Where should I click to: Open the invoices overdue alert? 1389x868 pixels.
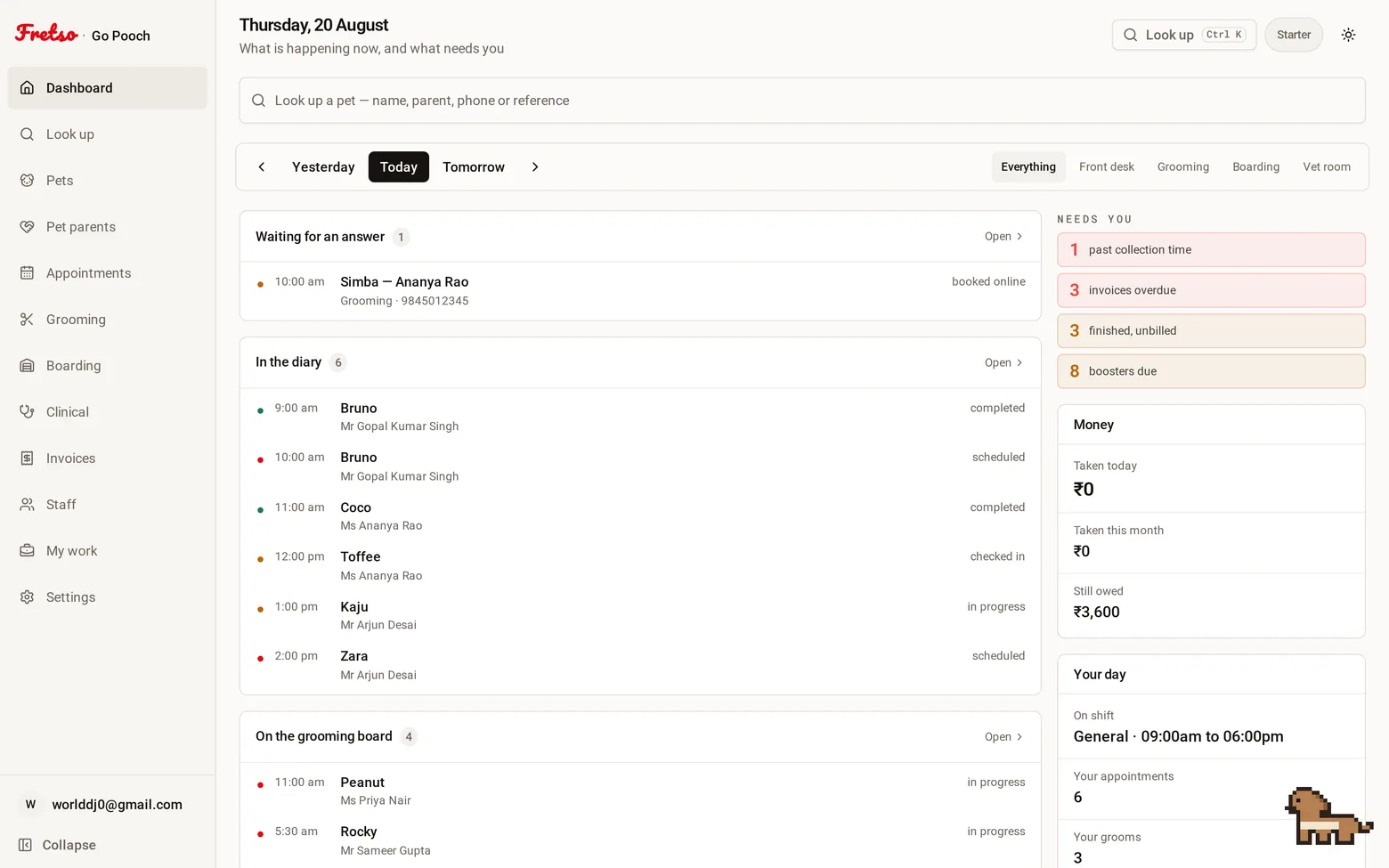coord(1211,290)
